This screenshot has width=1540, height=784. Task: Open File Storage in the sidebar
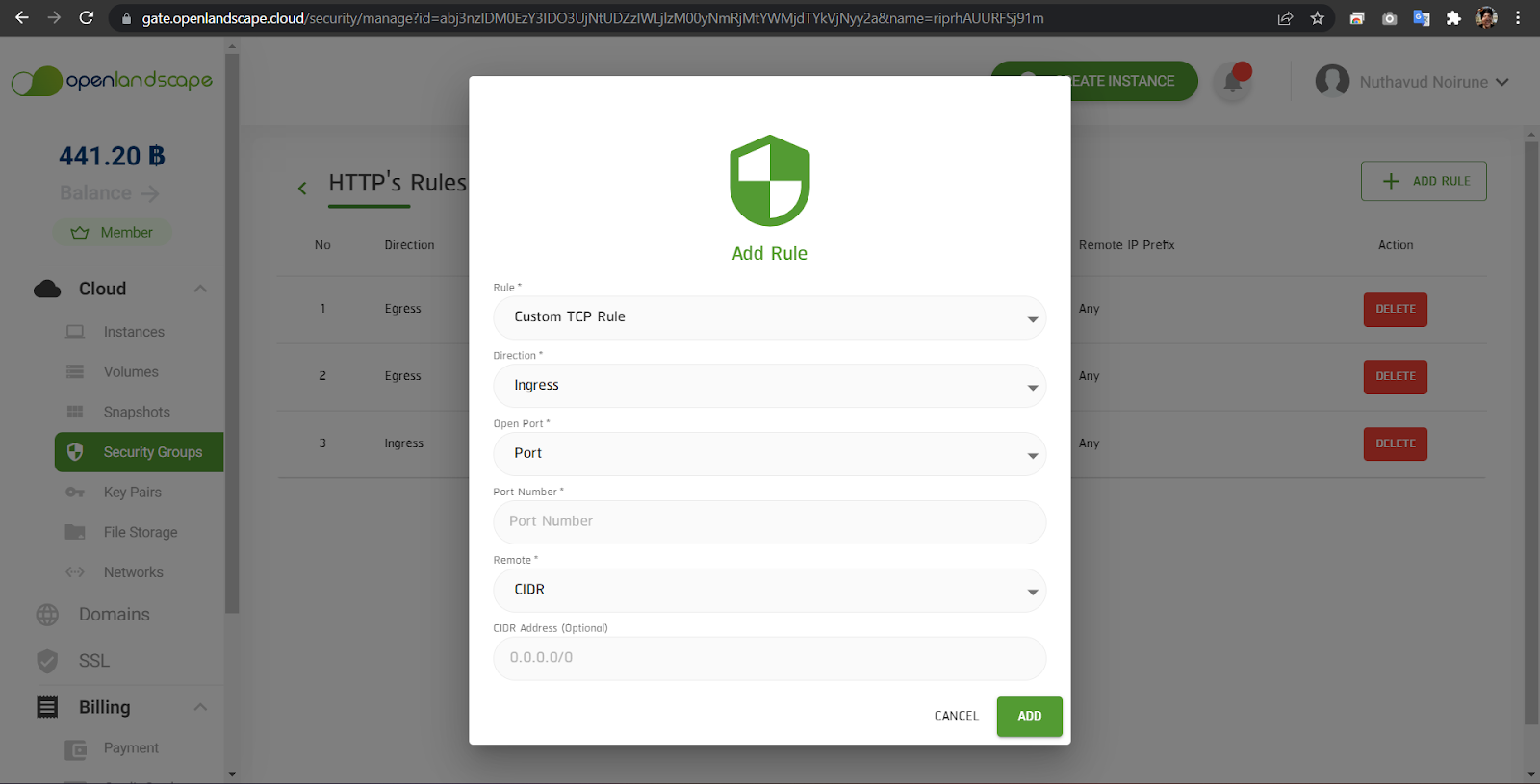pos(141,532)
